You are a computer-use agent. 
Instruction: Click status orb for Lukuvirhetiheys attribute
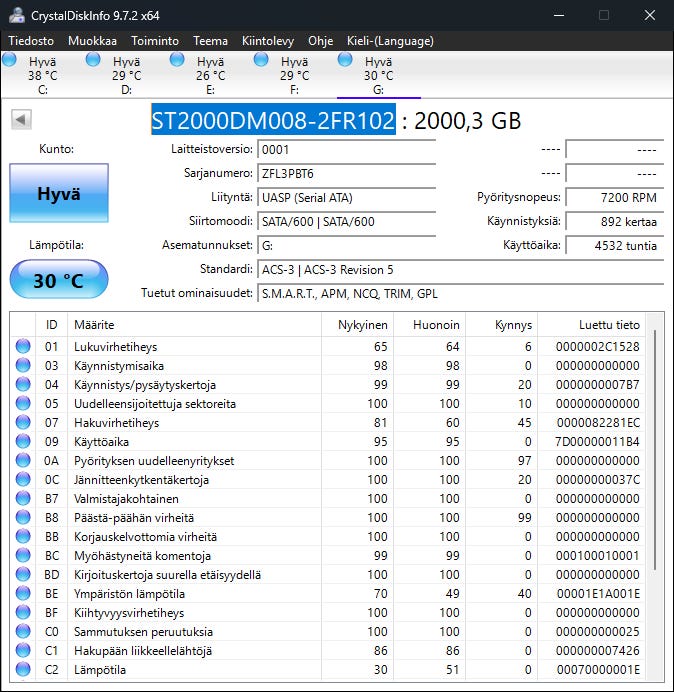coord(23,346)
